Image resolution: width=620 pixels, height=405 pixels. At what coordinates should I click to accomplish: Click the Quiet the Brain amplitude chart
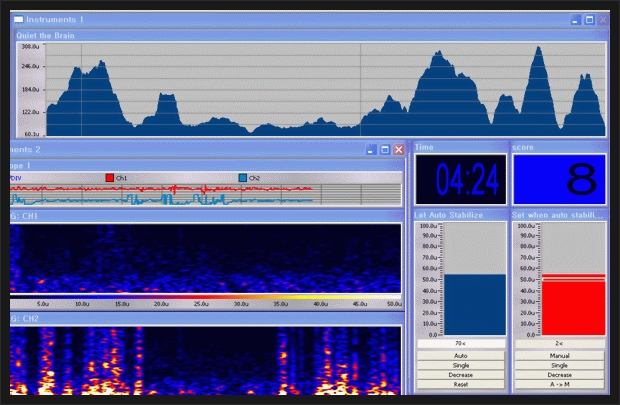[325, 90]
